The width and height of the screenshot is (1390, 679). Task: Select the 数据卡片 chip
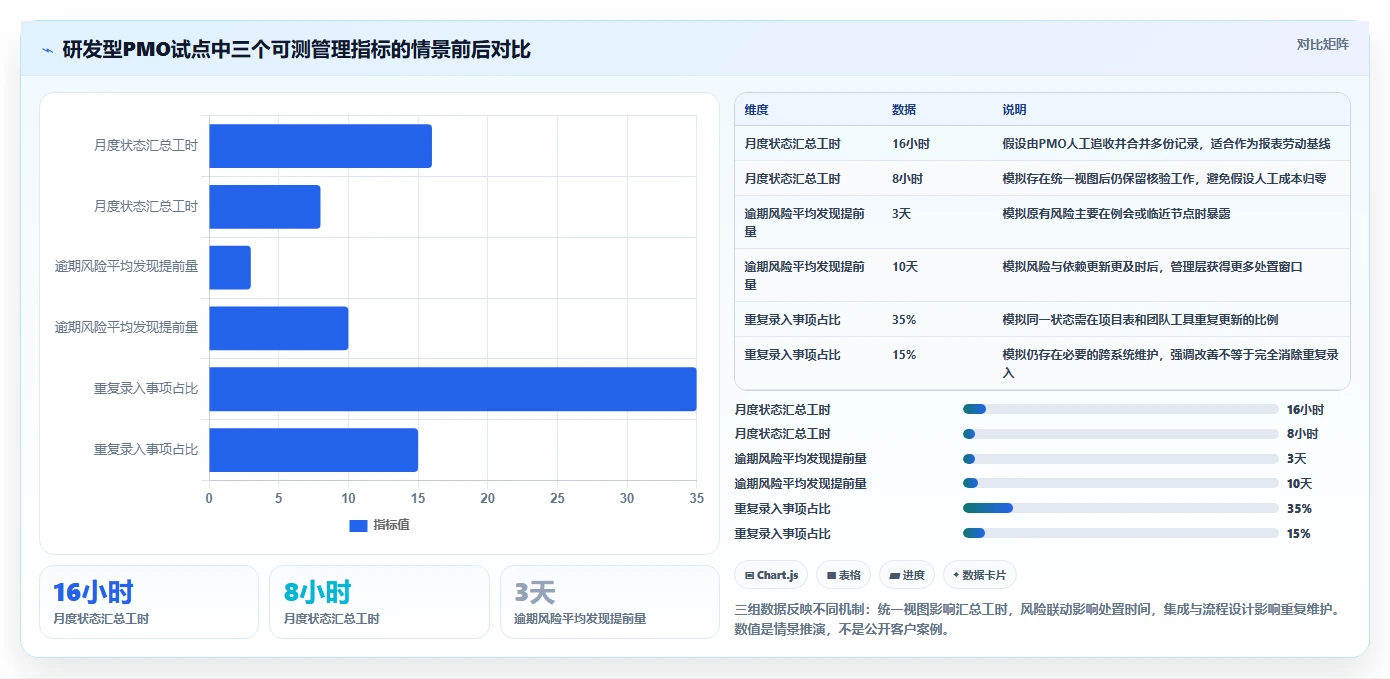(x=980, y=575)
